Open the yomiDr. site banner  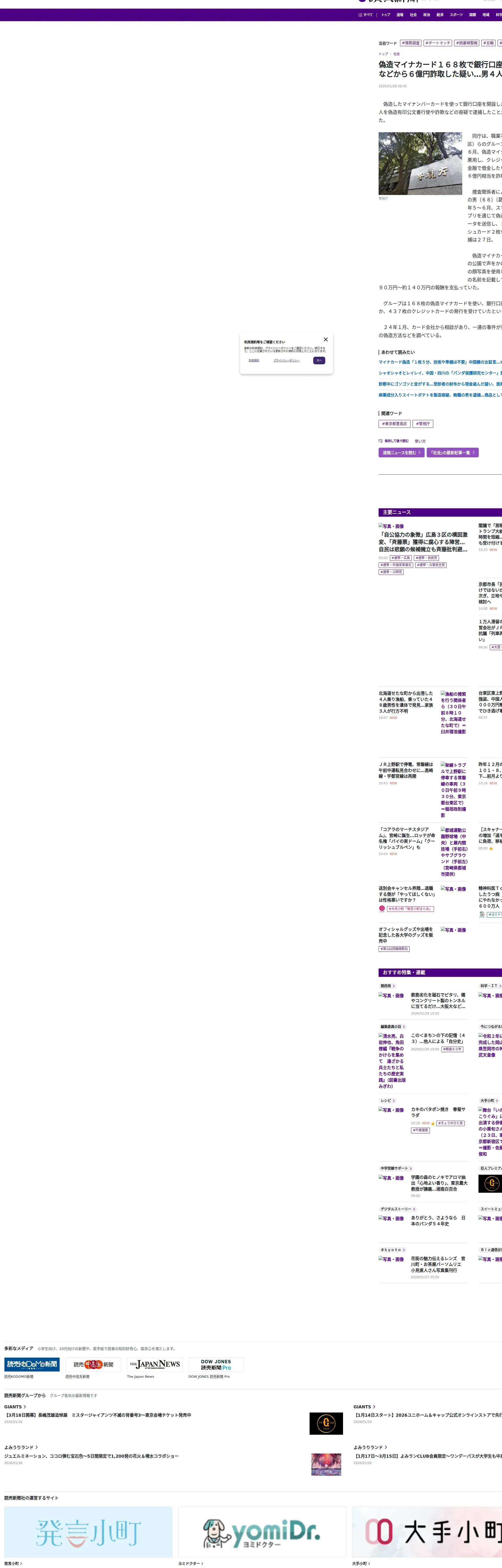click(262, 1531)
